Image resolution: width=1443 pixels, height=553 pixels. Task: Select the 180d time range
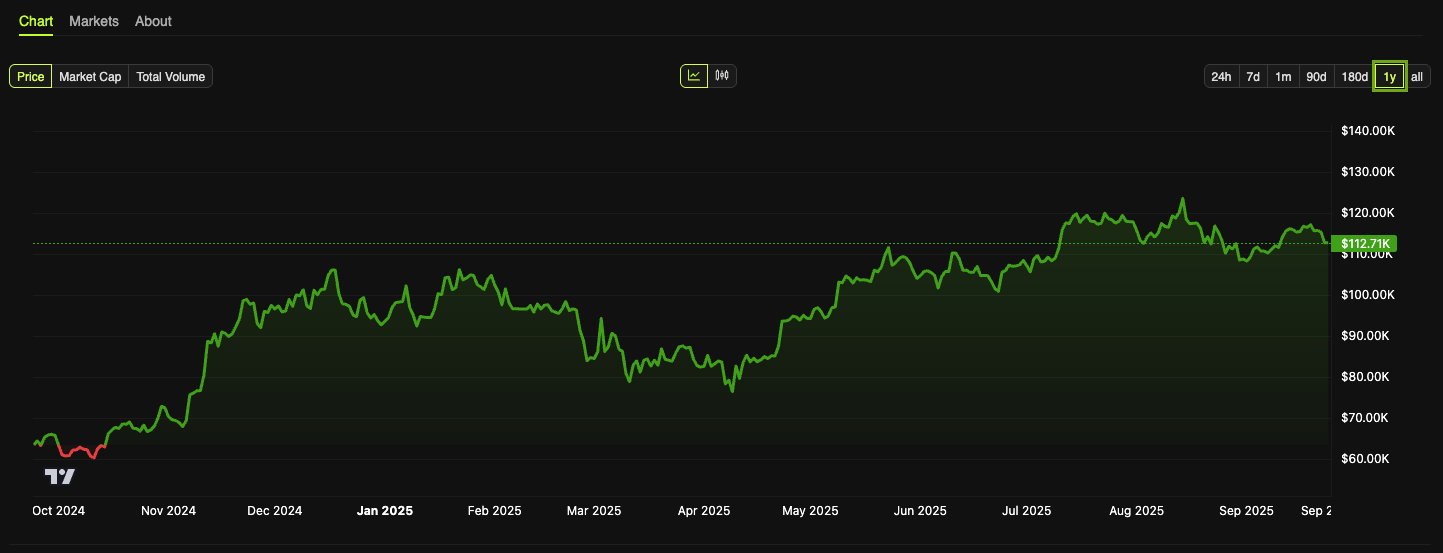pyautogui.click(x=1354, y=77)
